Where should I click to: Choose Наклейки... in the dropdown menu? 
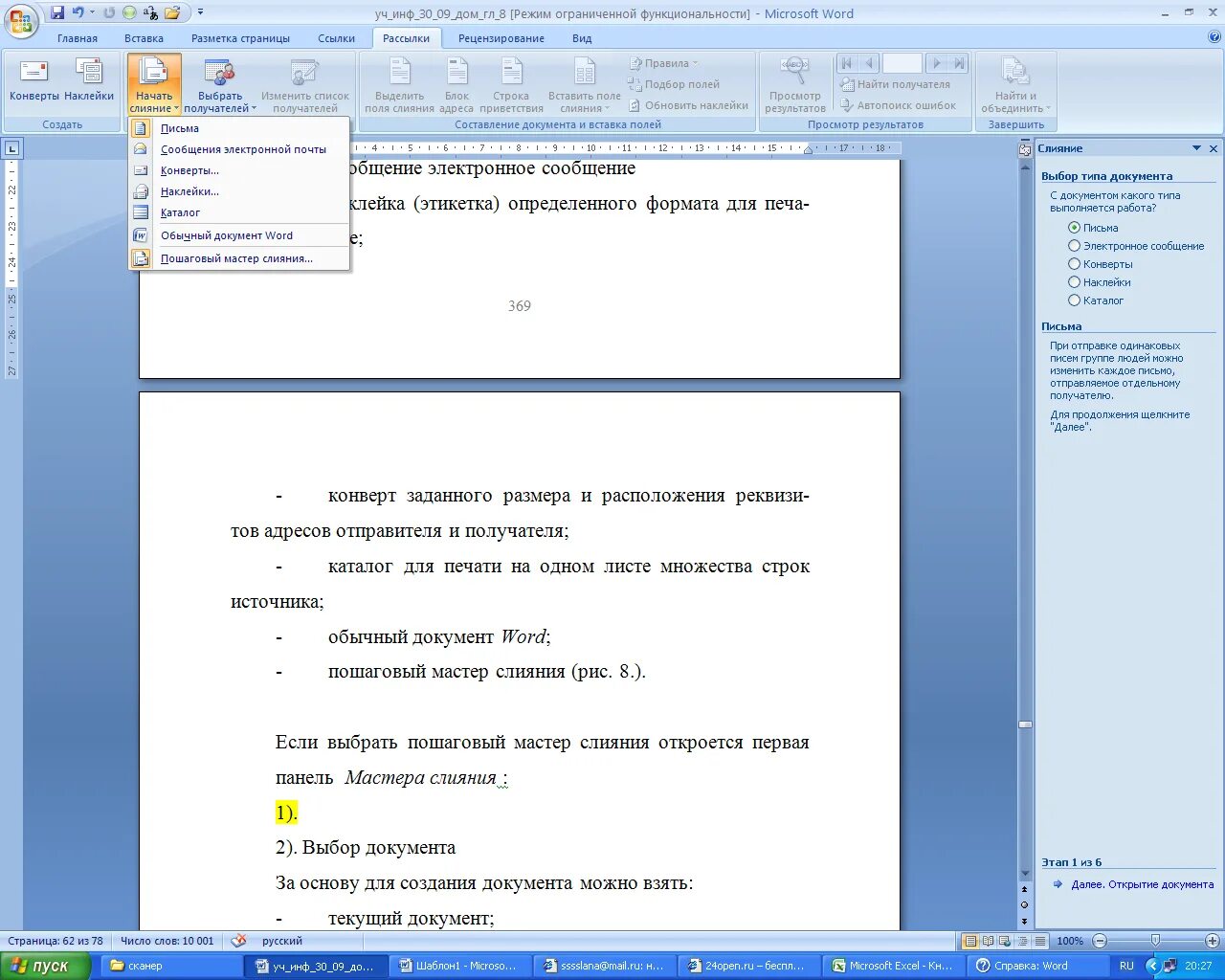(239, 191)
